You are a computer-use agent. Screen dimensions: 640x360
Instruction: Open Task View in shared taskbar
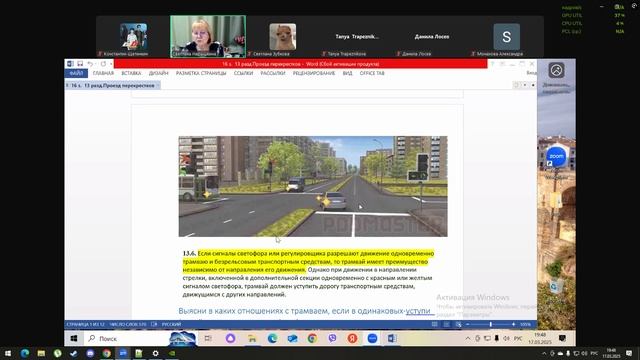coord(208,338)
